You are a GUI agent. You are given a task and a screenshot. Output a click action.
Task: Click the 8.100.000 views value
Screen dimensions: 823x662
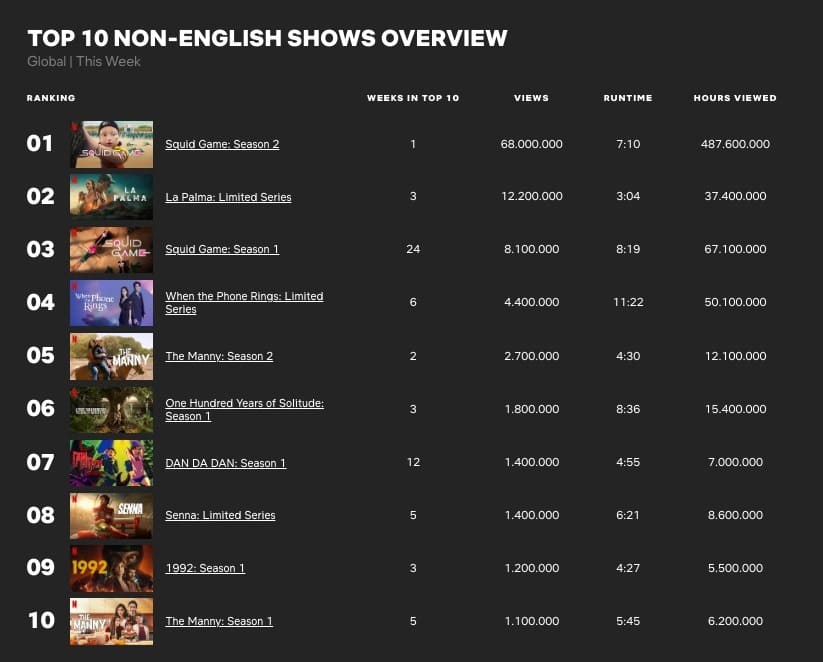tap(532, 249)
